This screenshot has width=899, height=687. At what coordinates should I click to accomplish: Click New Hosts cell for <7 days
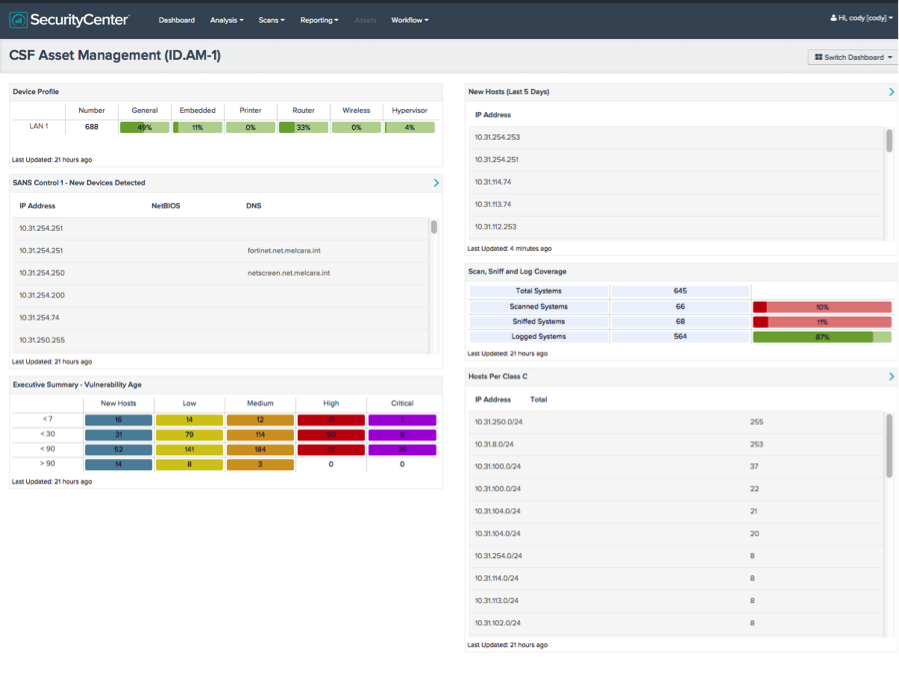118,420
